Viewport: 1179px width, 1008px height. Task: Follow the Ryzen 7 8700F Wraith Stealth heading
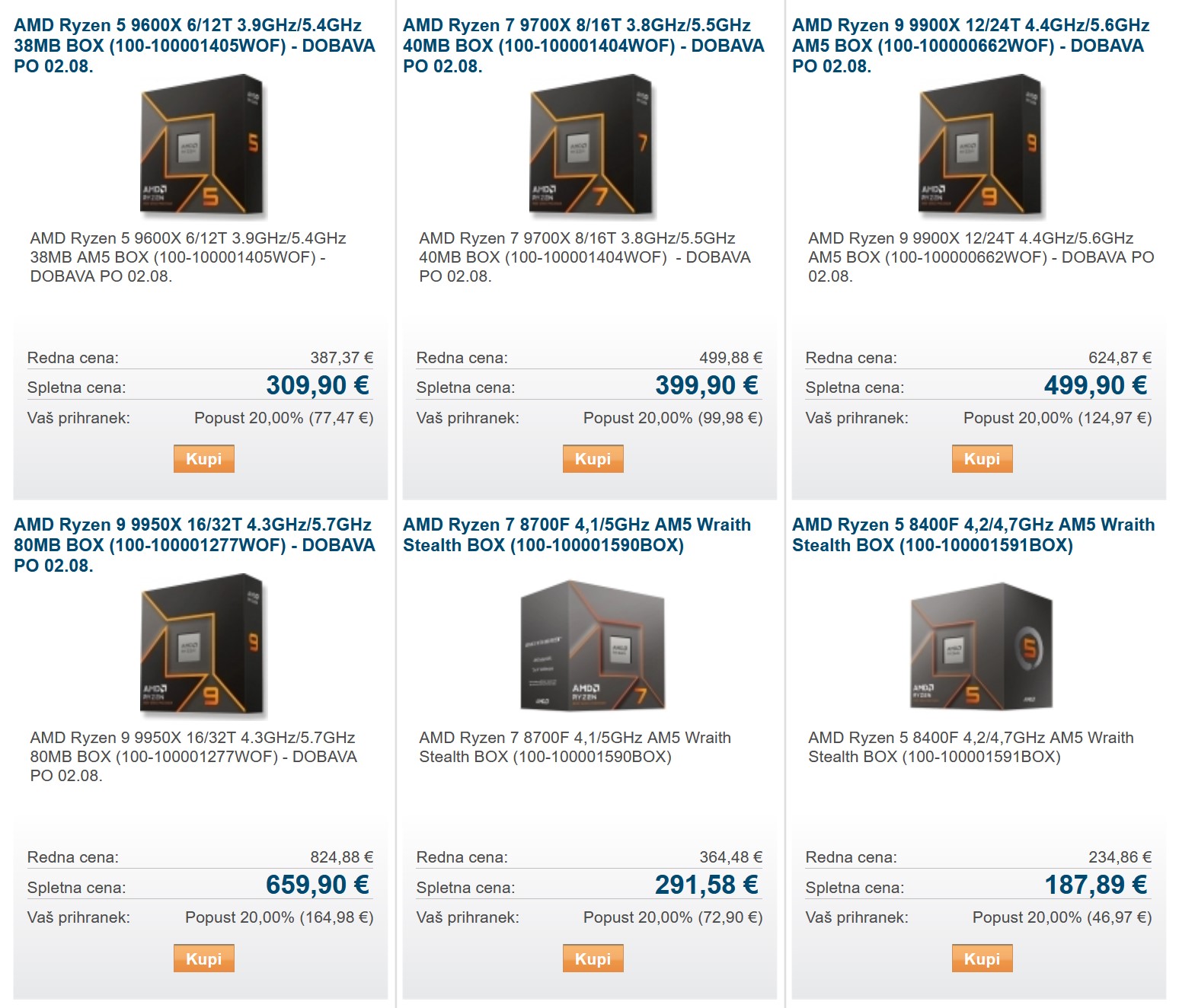tap(577, 535)
